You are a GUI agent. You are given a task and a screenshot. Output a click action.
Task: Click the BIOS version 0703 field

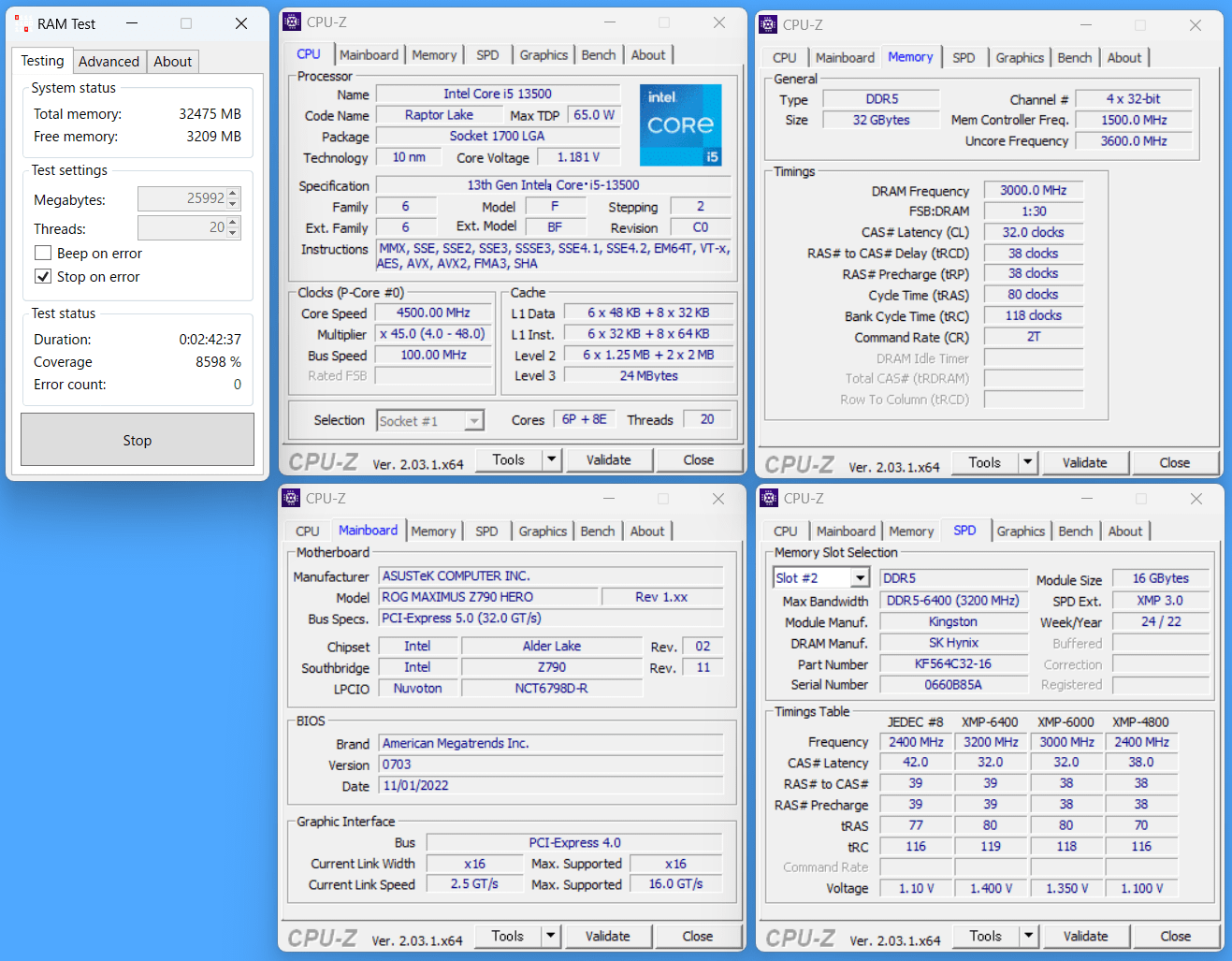click(x=550, y=764)
